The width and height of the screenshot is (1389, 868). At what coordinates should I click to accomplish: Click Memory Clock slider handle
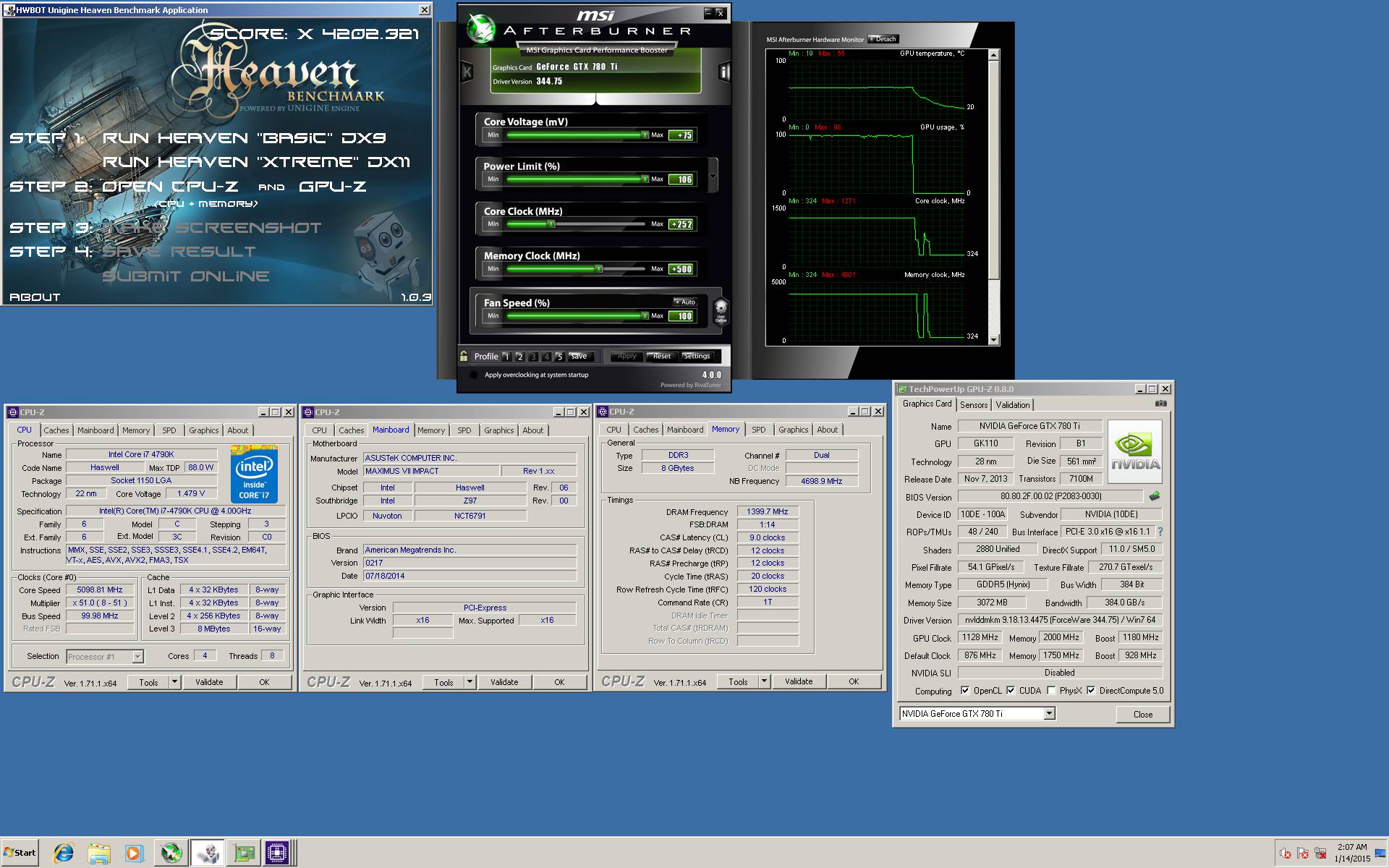[598, 268]
